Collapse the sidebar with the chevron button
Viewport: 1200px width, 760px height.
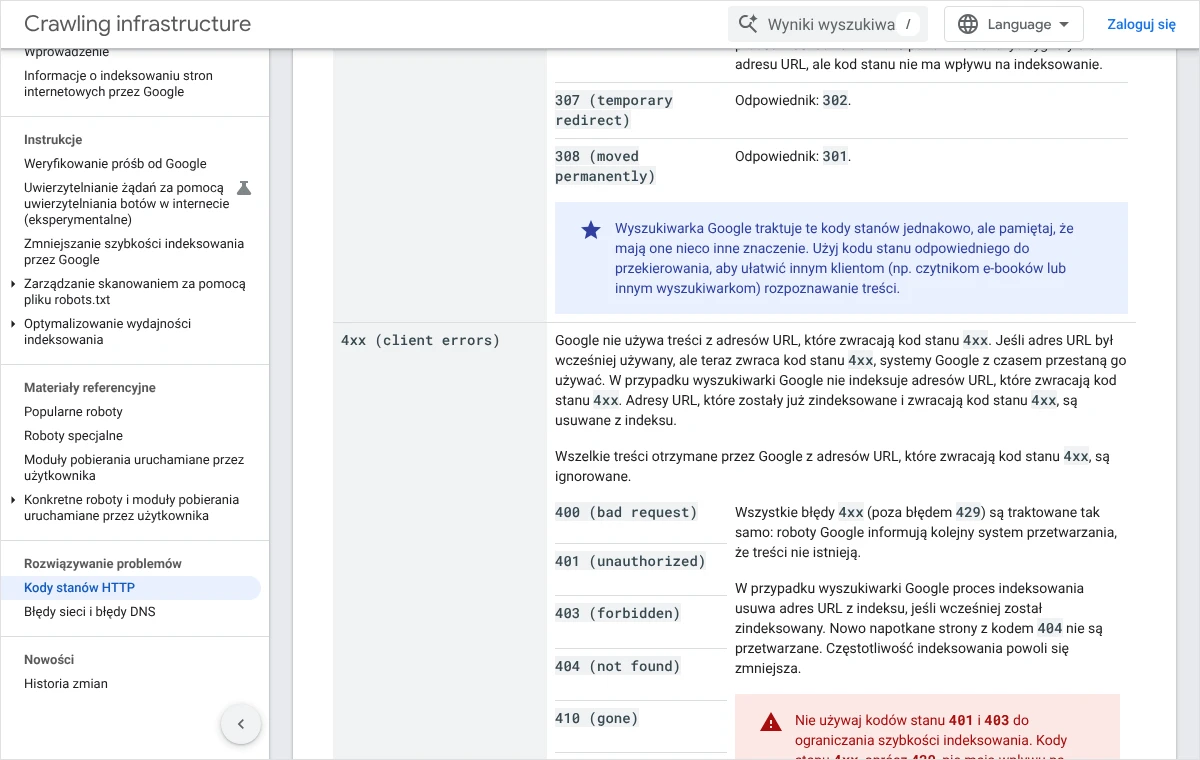[241, 724]
